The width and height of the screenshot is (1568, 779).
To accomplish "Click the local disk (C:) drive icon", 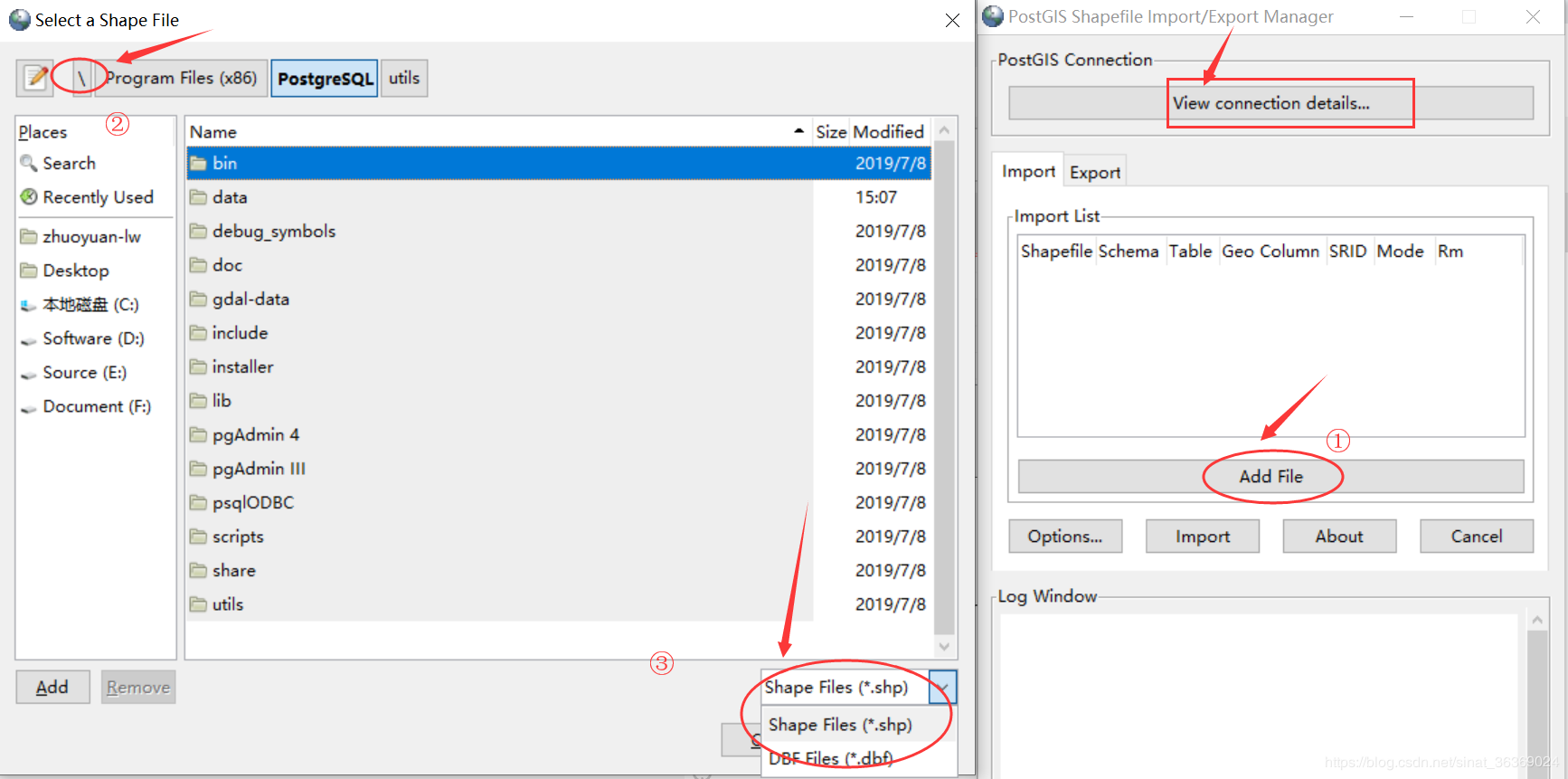I will click(x=29, y=306).
